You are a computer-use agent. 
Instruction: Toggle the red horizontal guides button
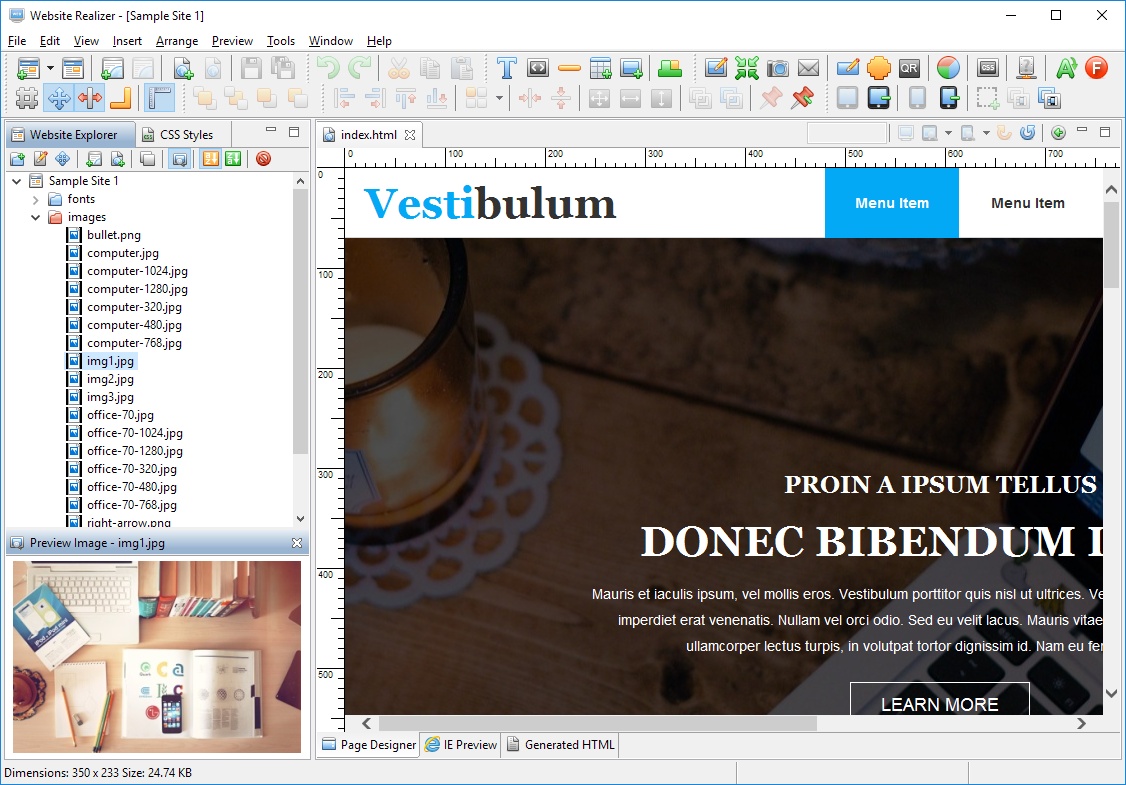[90, 98]
